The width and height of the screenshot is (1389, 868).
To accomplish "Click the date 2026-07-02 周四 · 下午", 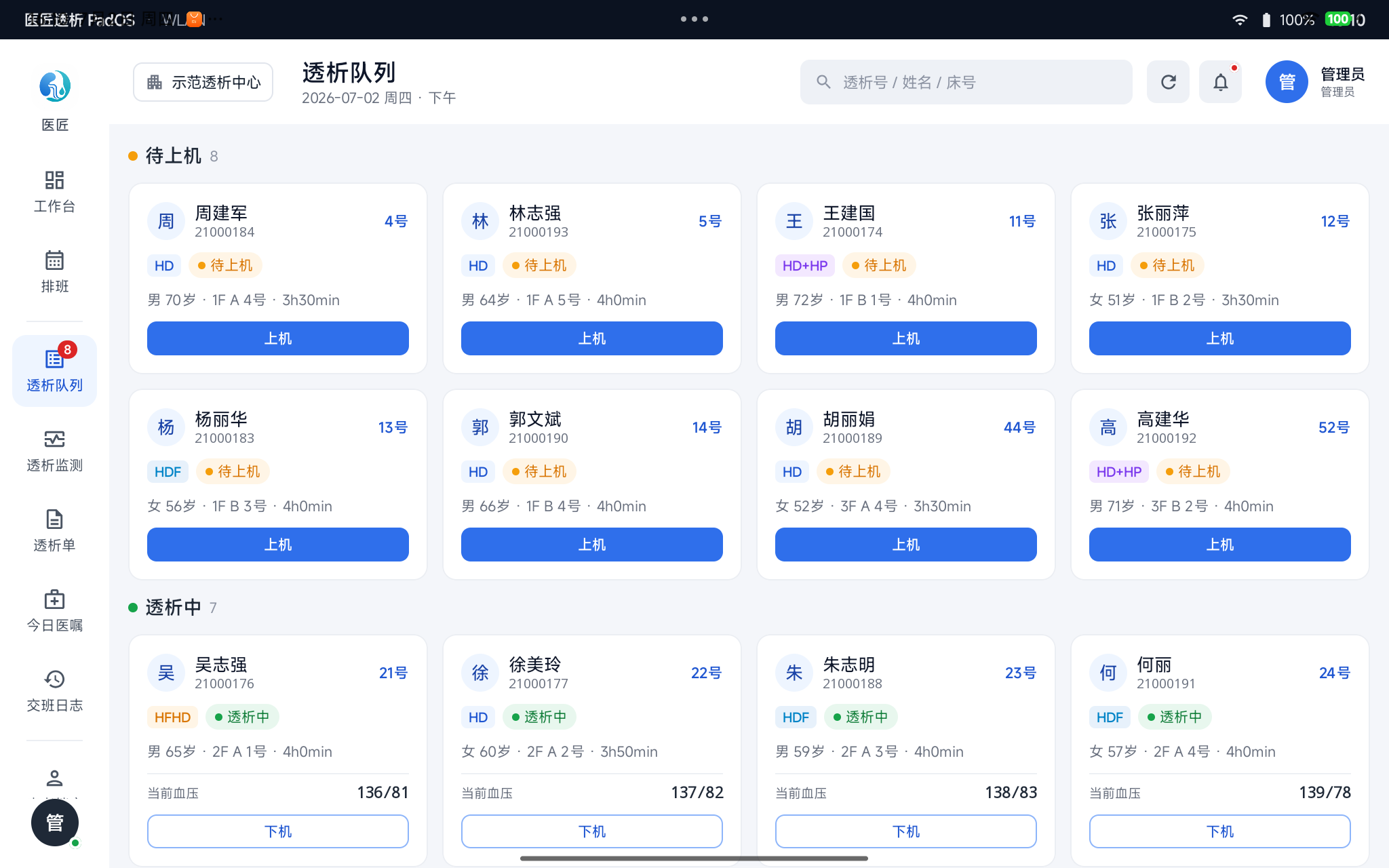I will tap(378, 98).
